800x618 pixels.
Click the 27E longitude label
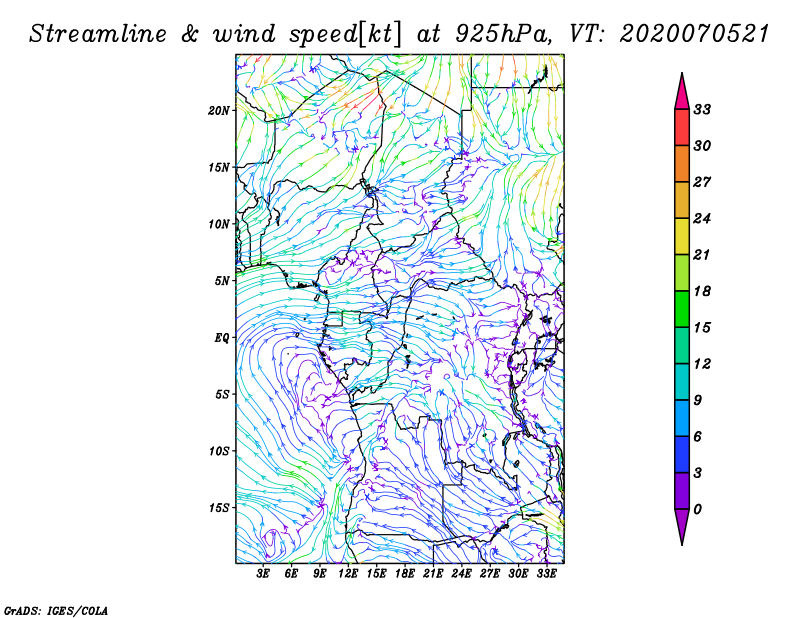point(490,574)
